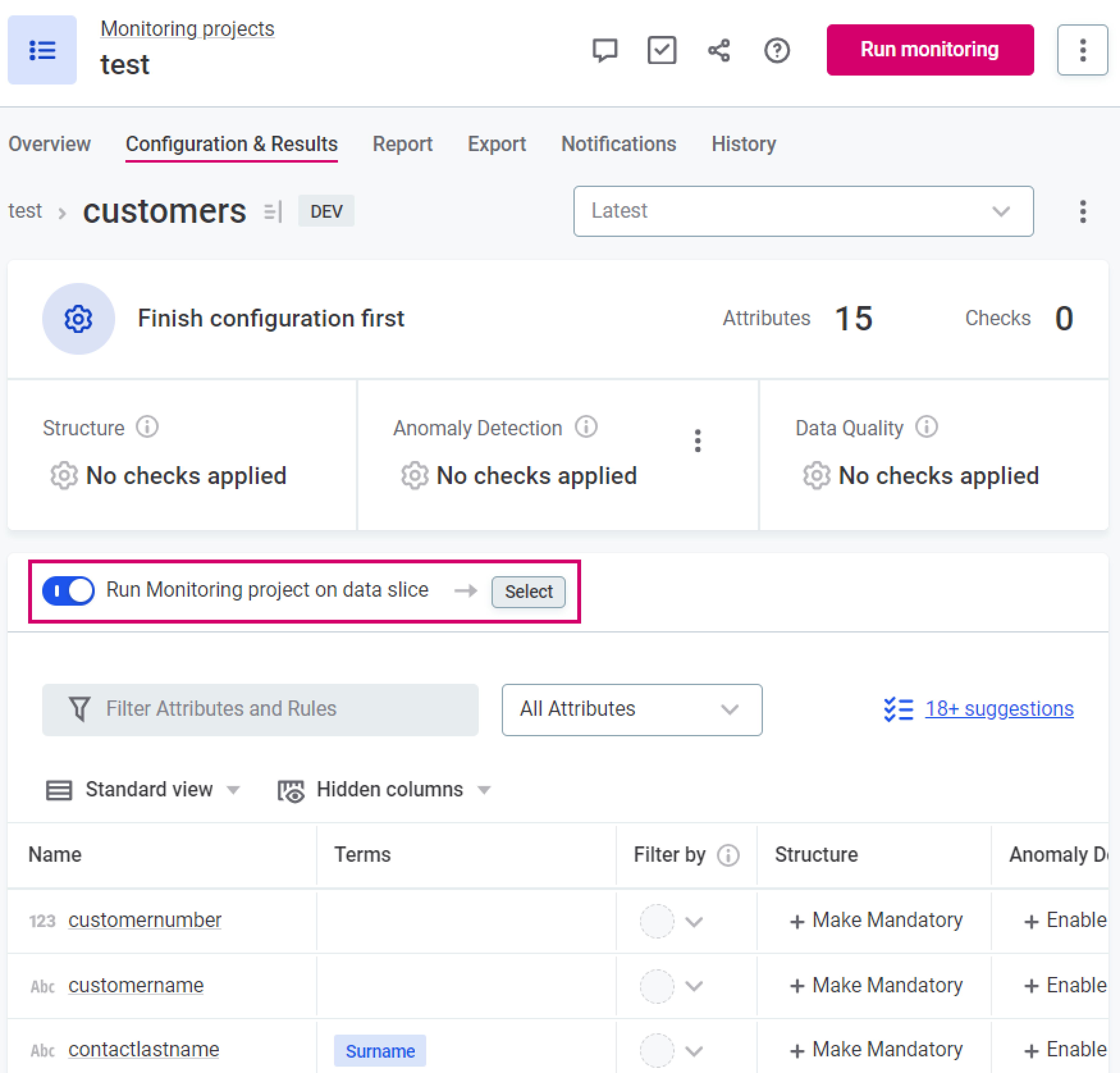The image size is (1120, 1073).
Task: Select Filter by circle for customername
Action: pyautogui.click(x=657, y=986)
